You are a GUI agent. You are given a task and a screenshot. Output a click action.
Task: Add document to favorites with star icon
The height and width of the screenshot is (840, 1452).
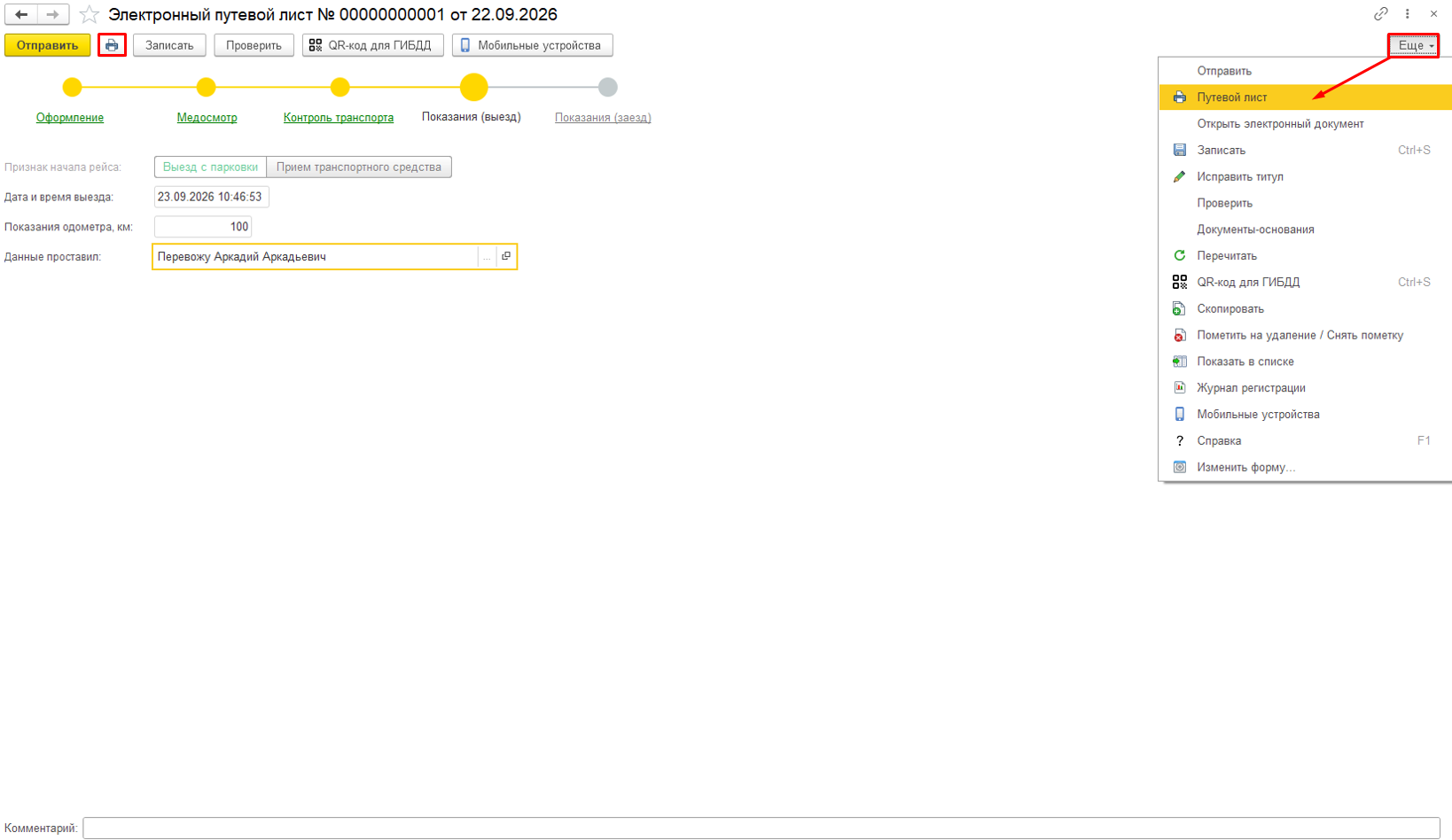[90, 14]
